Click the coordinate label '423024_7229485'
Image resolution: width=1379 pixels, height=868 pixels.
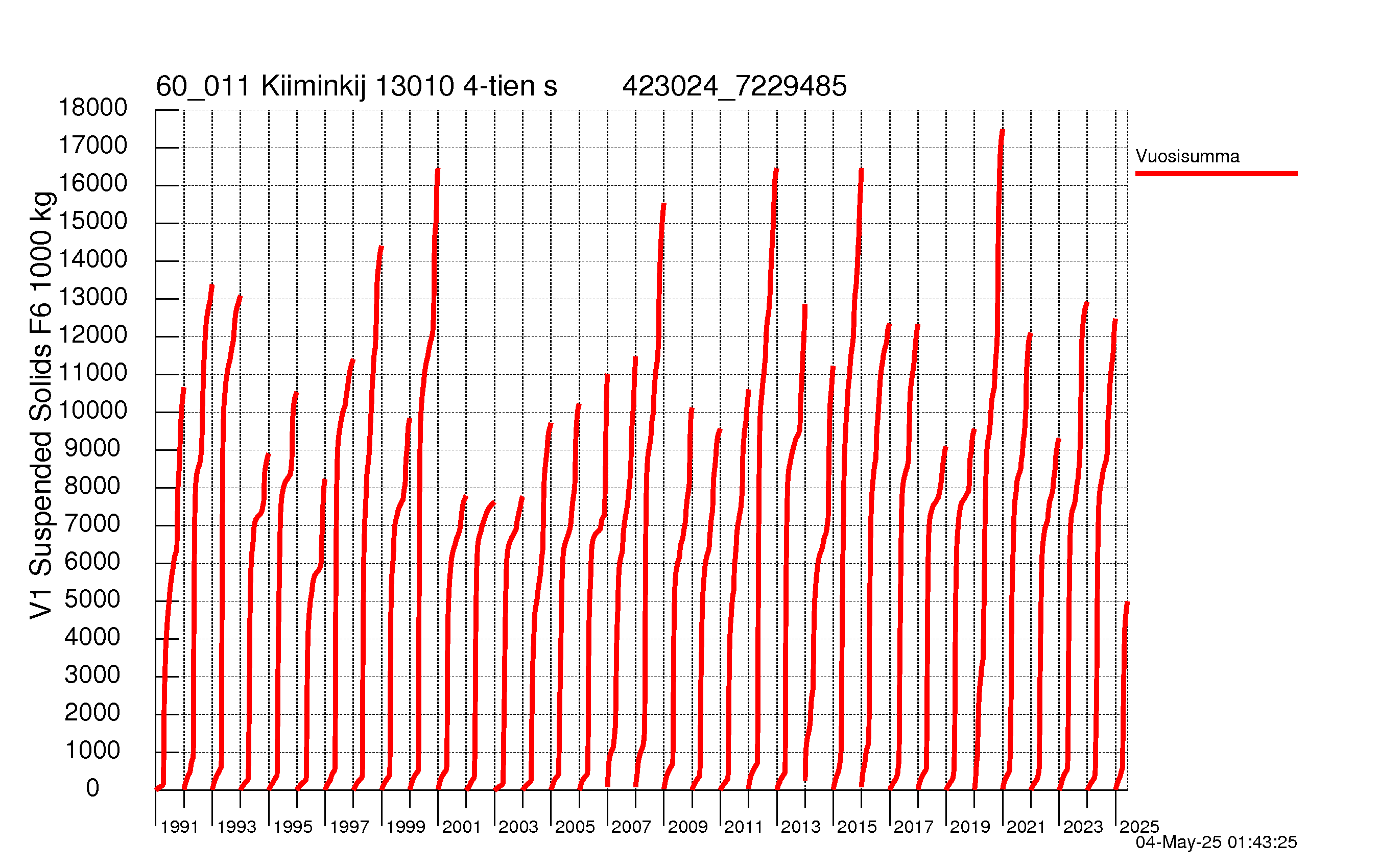coord(734,87)
